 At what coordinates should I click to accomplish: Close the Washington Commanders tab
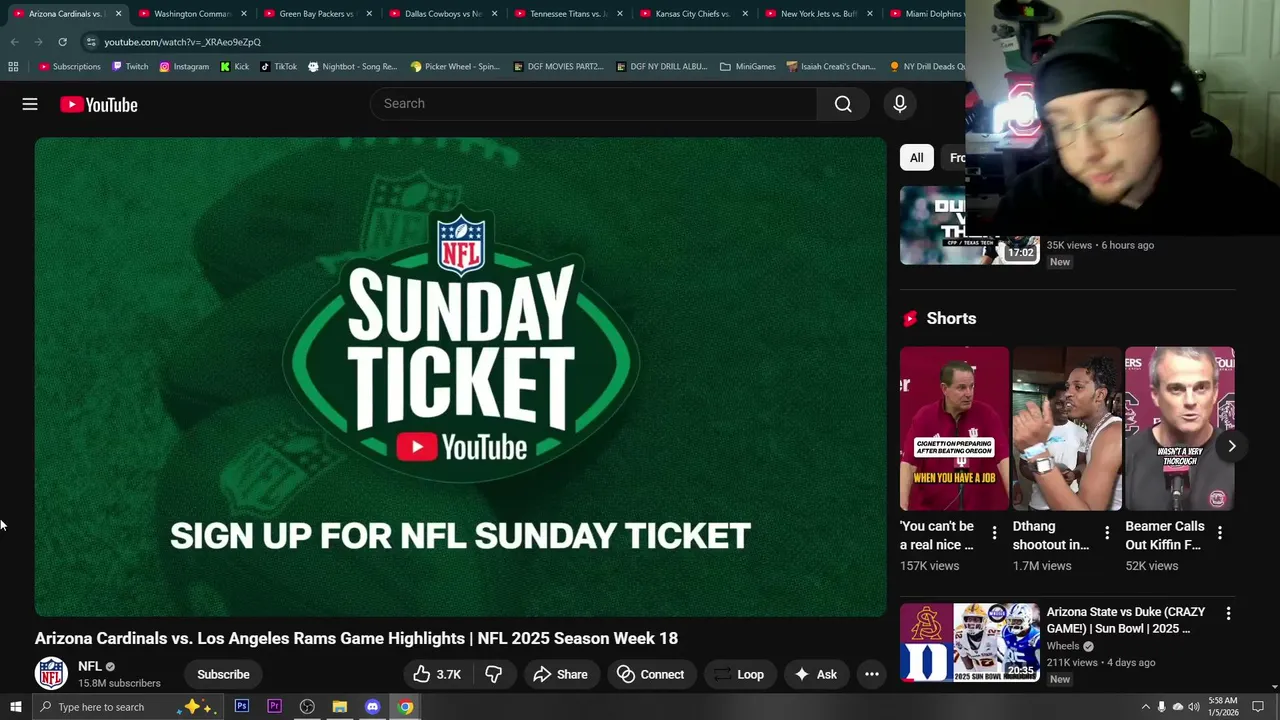(x=243, y=14)
